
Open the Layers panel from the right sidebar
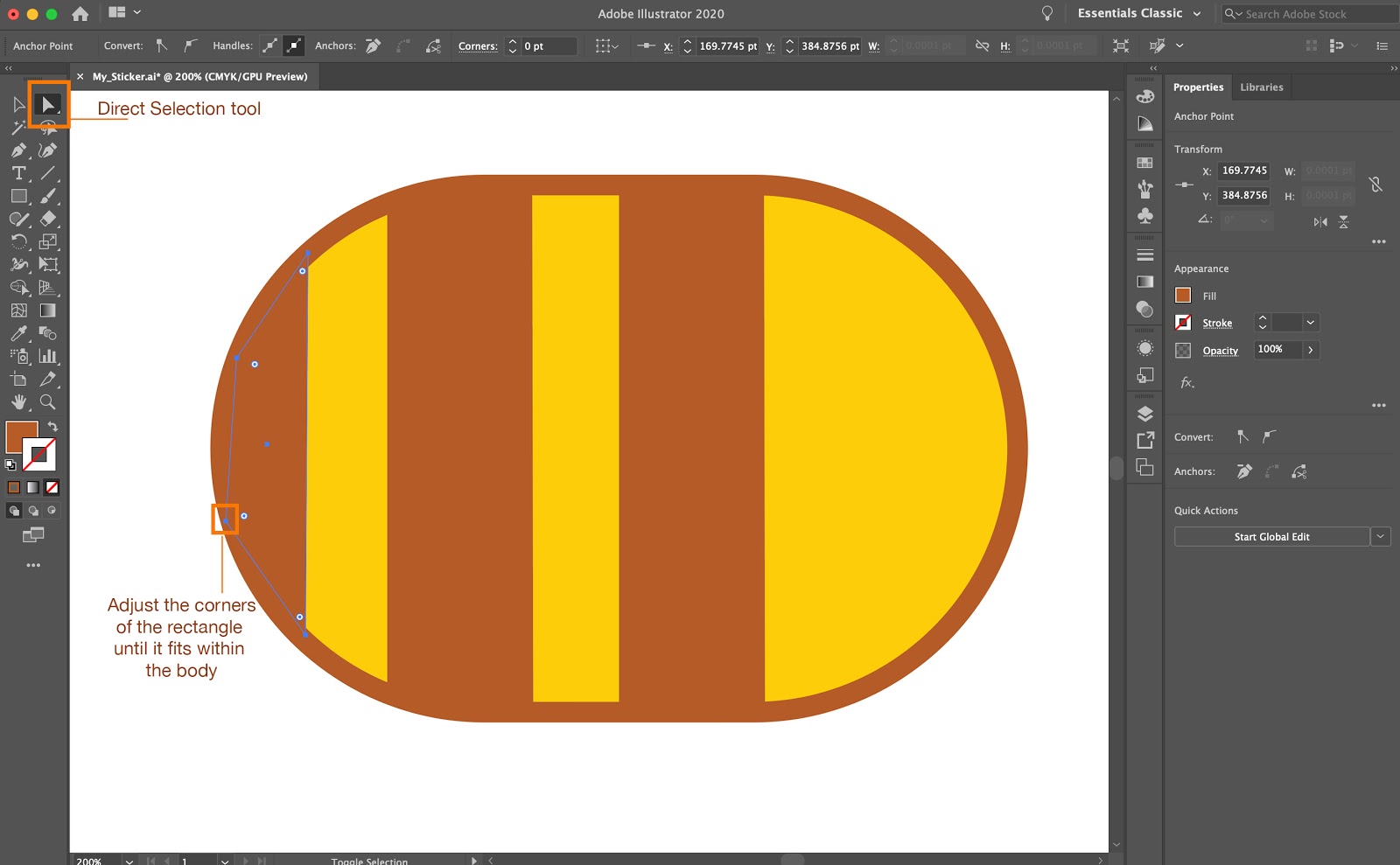click(x=1145, y=412)
